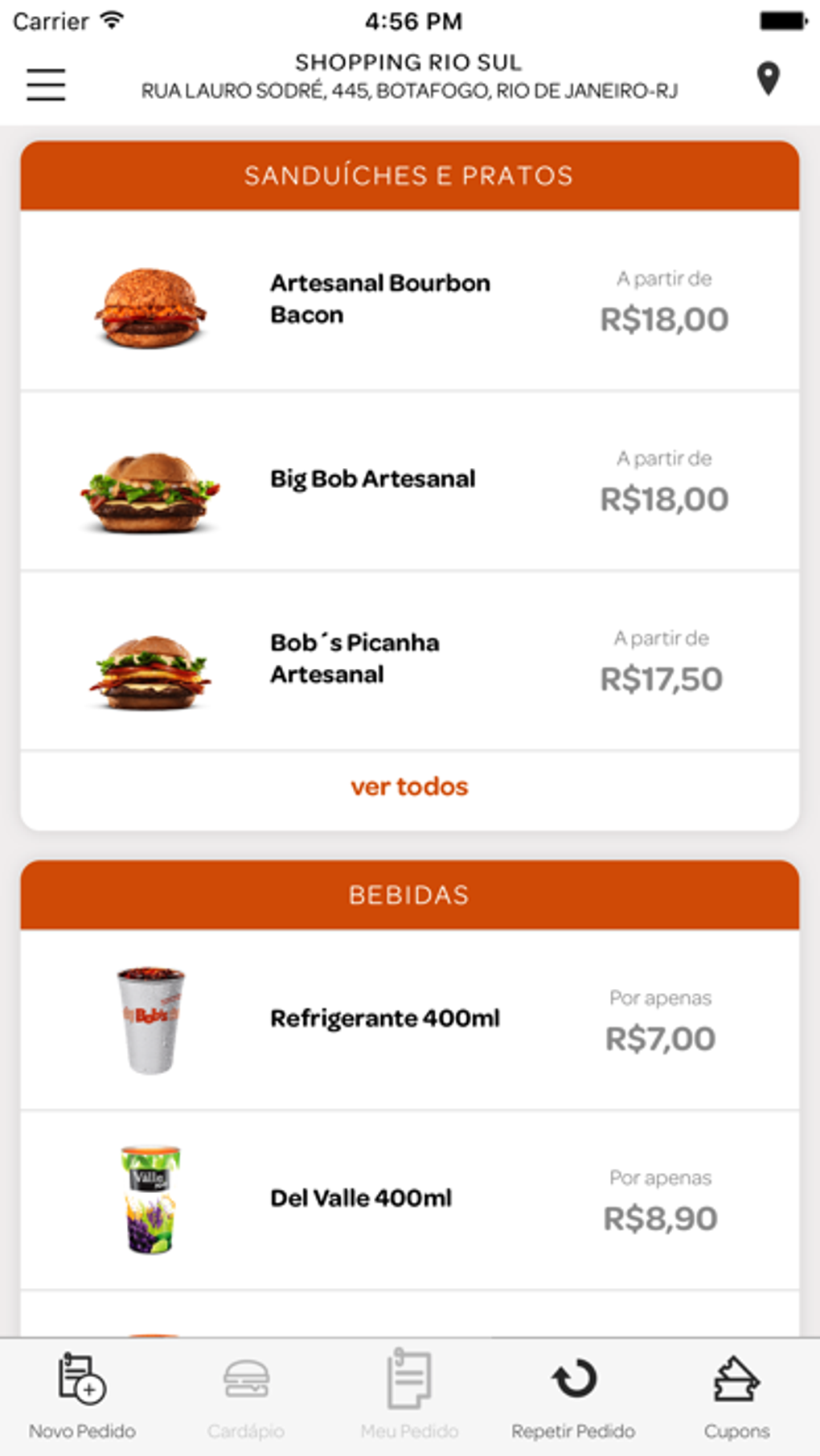Screen dimensions: 820x1456
Task: Tap the Shopping Rio Sul store address
Action: point(409,77)
